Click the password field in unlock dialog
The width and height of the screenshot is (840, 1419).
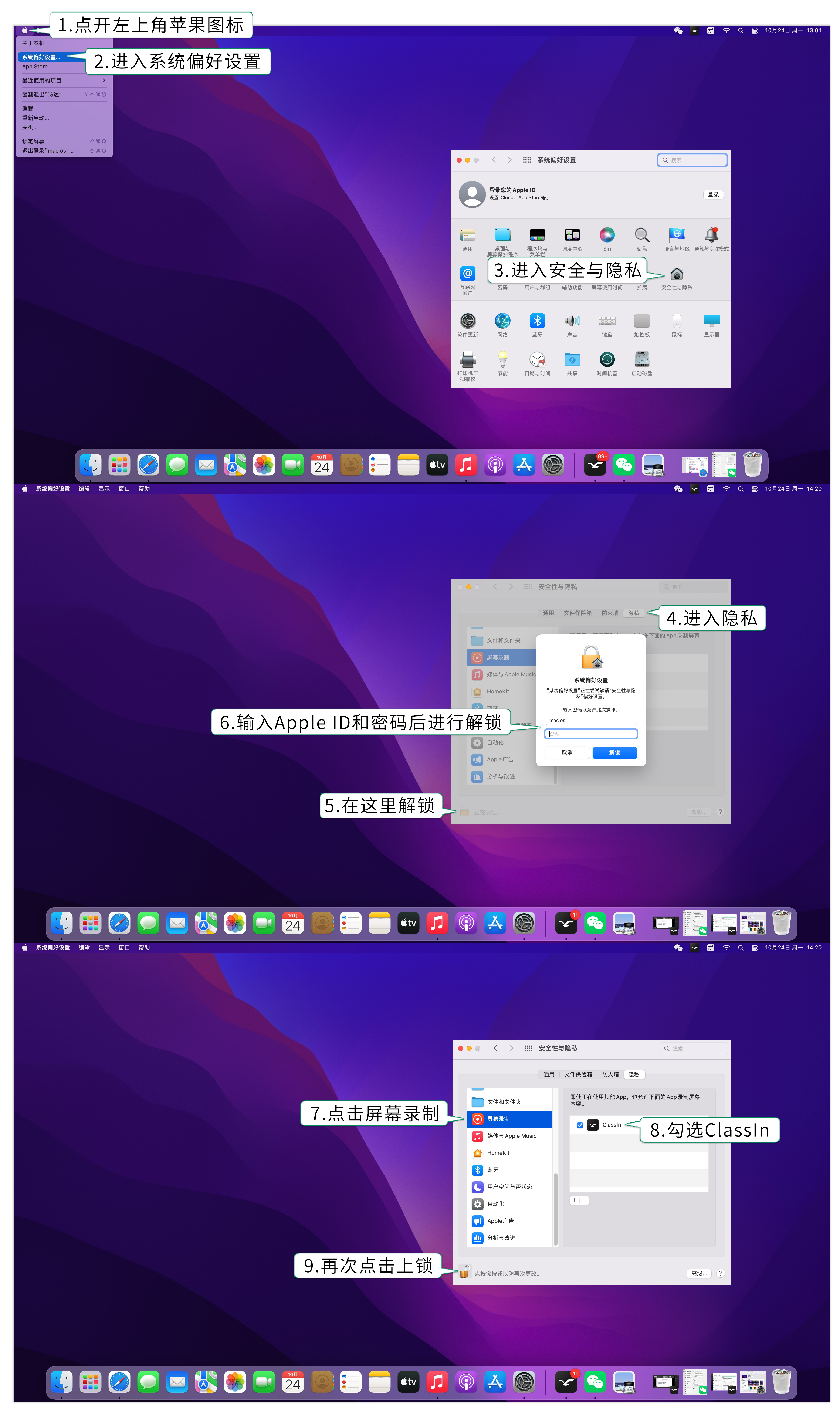point(590,734)
